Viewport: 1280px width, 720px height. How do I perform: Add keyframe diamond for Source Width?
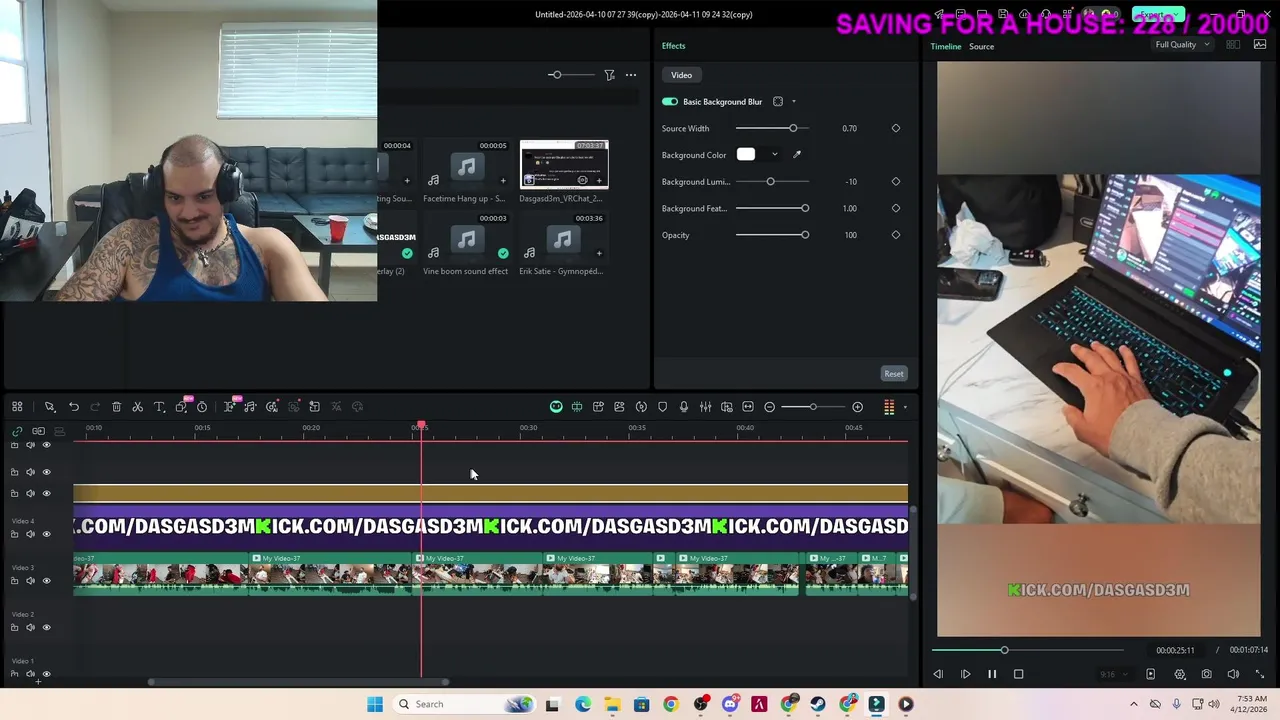(896, 128)
